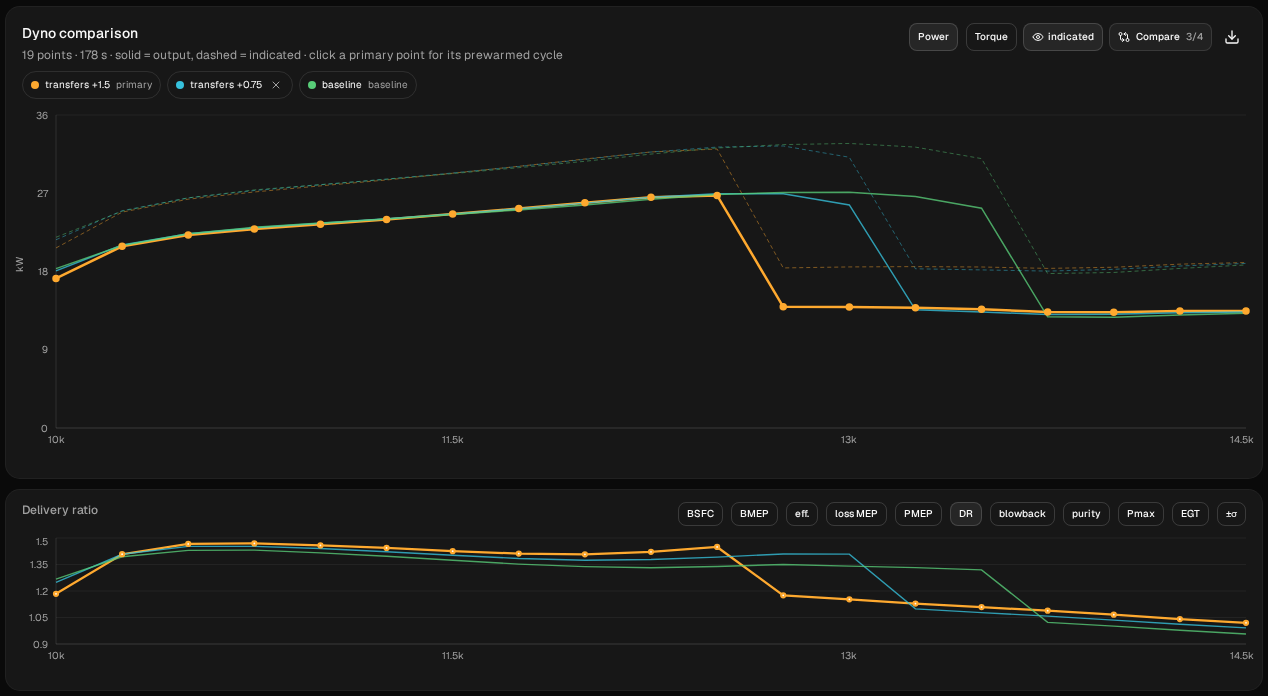Show the BSFC metric
Viewport: 1268px width, 696px height.
click(701, 514)
